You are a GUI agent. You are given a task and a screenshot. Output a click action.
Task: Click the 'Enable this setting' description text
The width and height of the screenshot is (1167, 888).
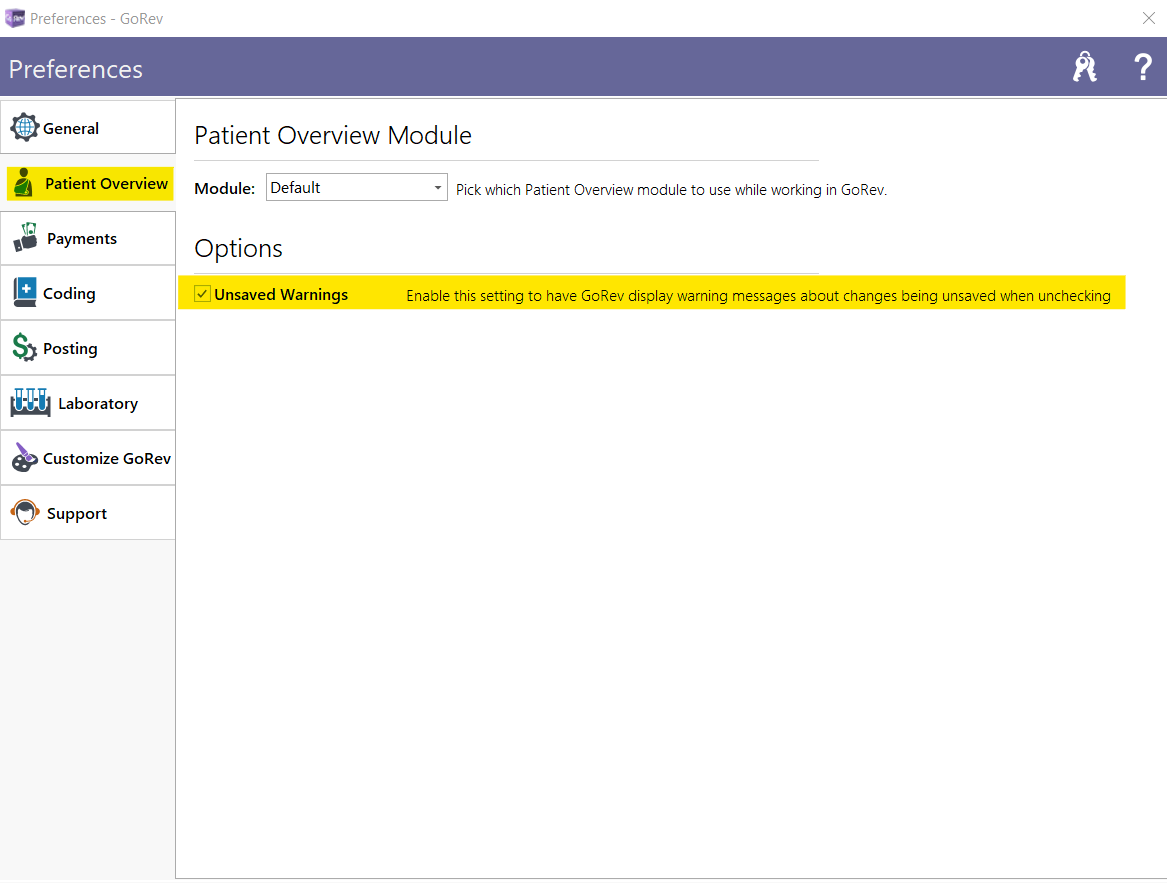(x=758, y=296)
